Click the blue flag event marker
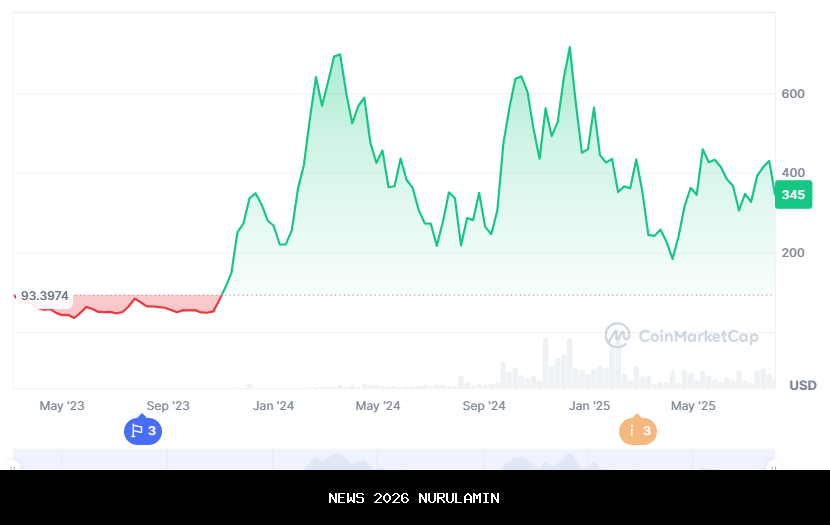 [142, 431]
